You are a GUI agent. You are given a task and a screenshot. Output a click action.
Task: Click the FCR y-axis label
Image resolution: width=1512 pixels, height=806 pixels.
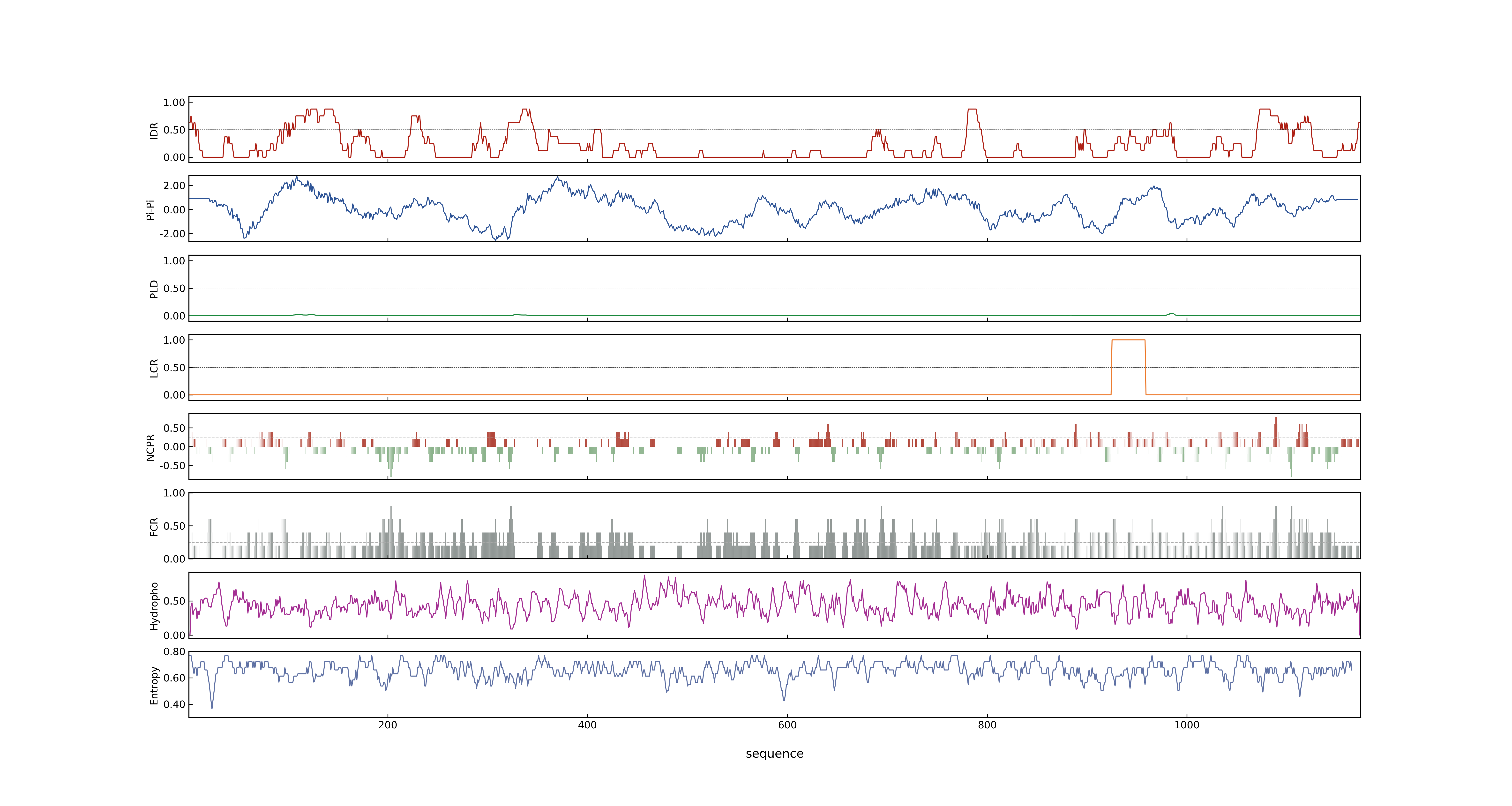[154, 527]
